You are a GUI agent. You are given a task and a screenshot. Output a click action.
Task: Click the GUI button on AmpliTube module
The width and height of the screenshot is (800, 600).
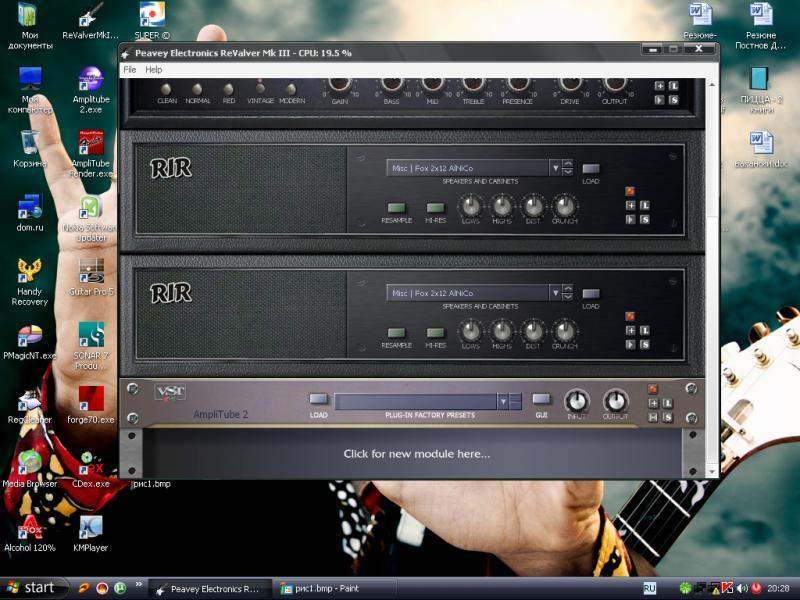click(x=541, y=399)
